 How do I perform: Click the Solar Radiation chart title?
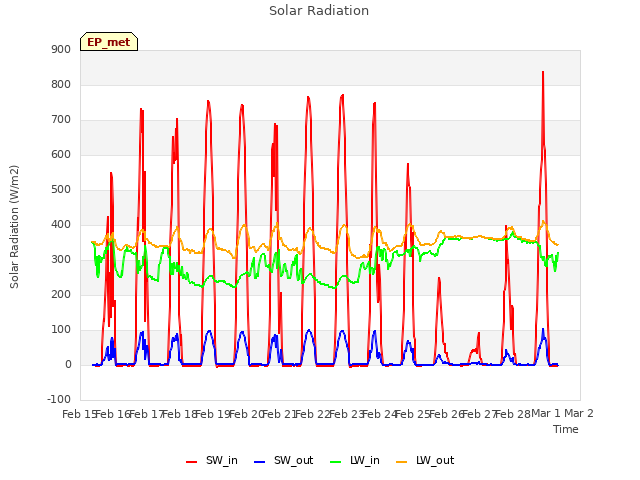click(x=319, y=11)
